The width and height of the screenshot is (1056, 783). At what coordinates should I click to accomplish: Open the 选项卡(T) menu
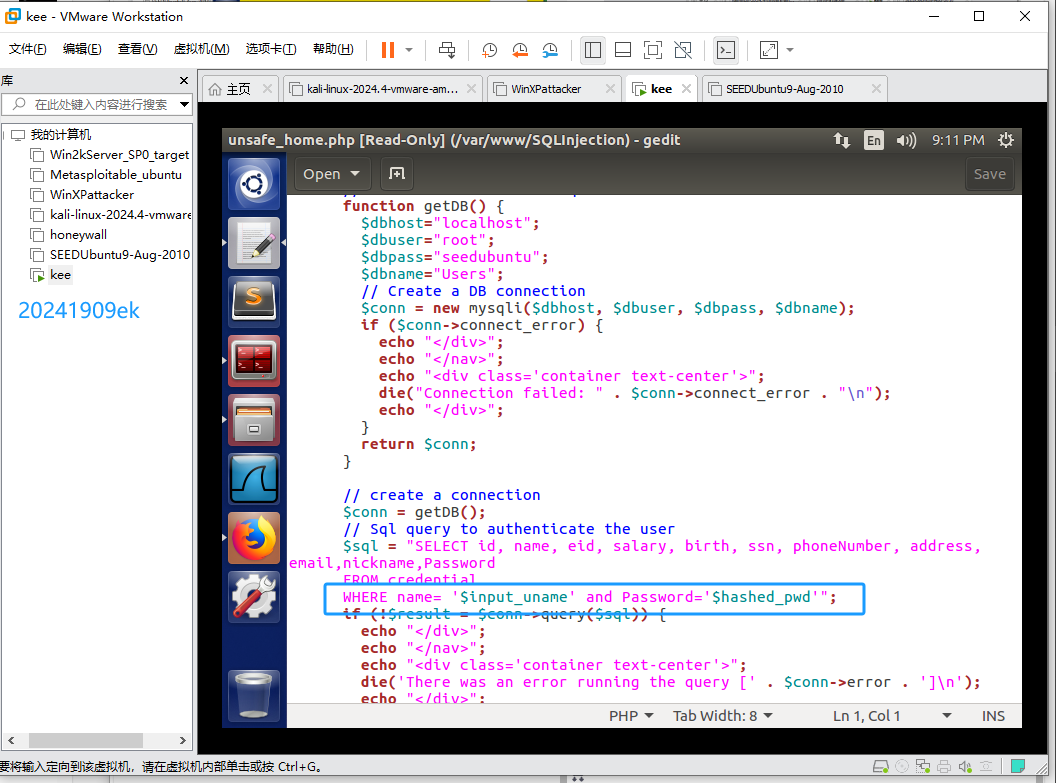[271, 48]
